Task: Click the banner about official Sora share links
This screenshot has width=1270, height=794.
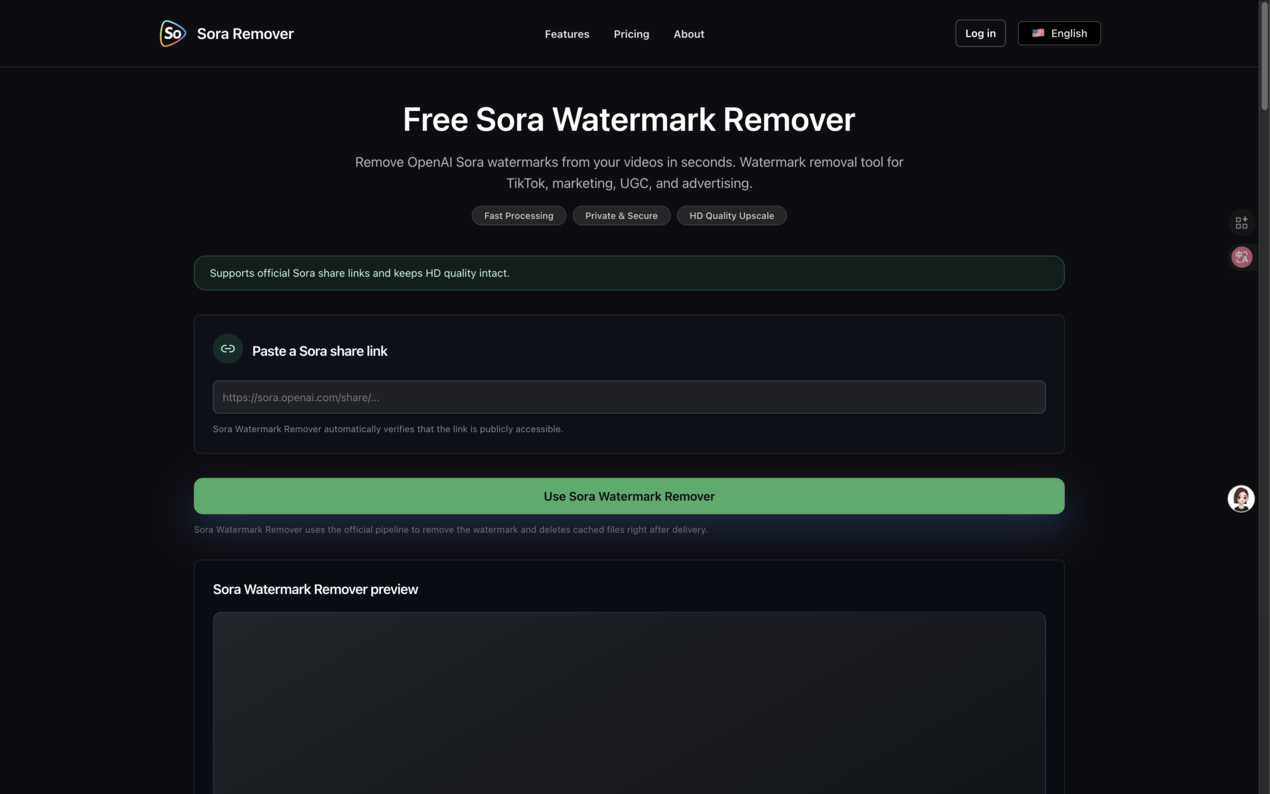Action: click(x=629, y=272)
